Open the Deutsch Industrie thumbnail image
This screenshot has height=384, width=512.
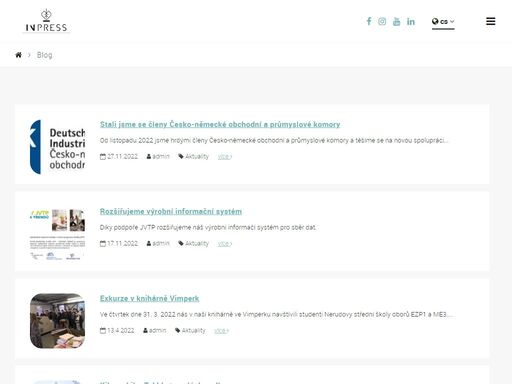click(x=57, y=147)
